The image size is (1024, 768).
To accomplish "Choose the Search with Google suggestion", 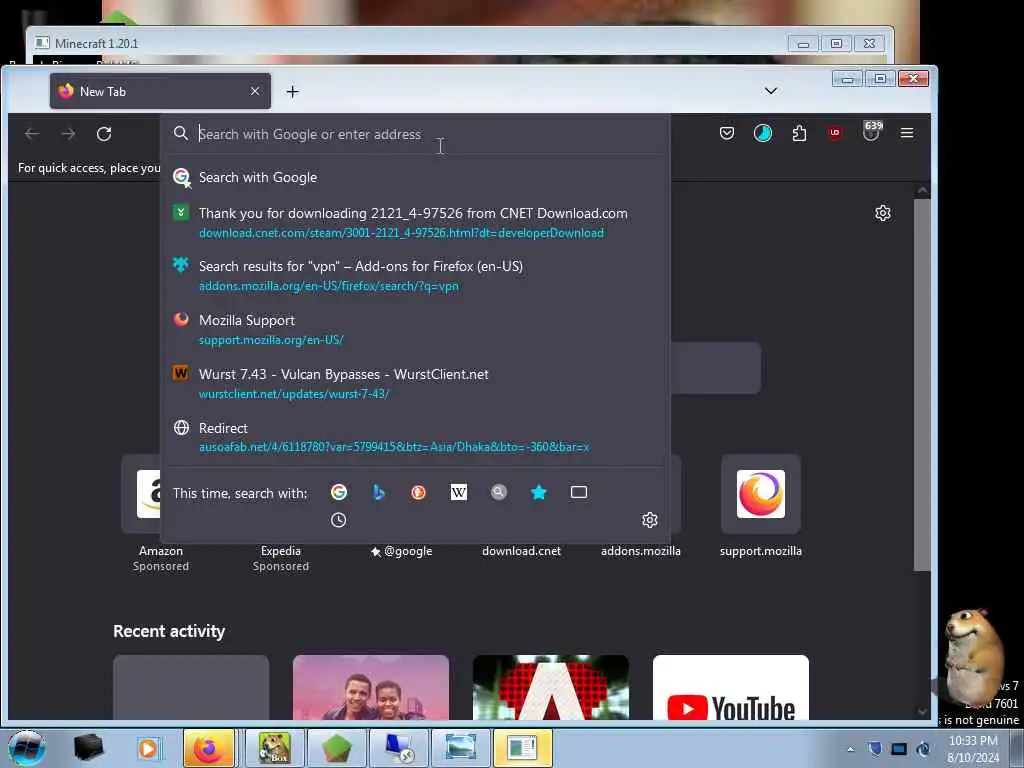I will [415, 177].
